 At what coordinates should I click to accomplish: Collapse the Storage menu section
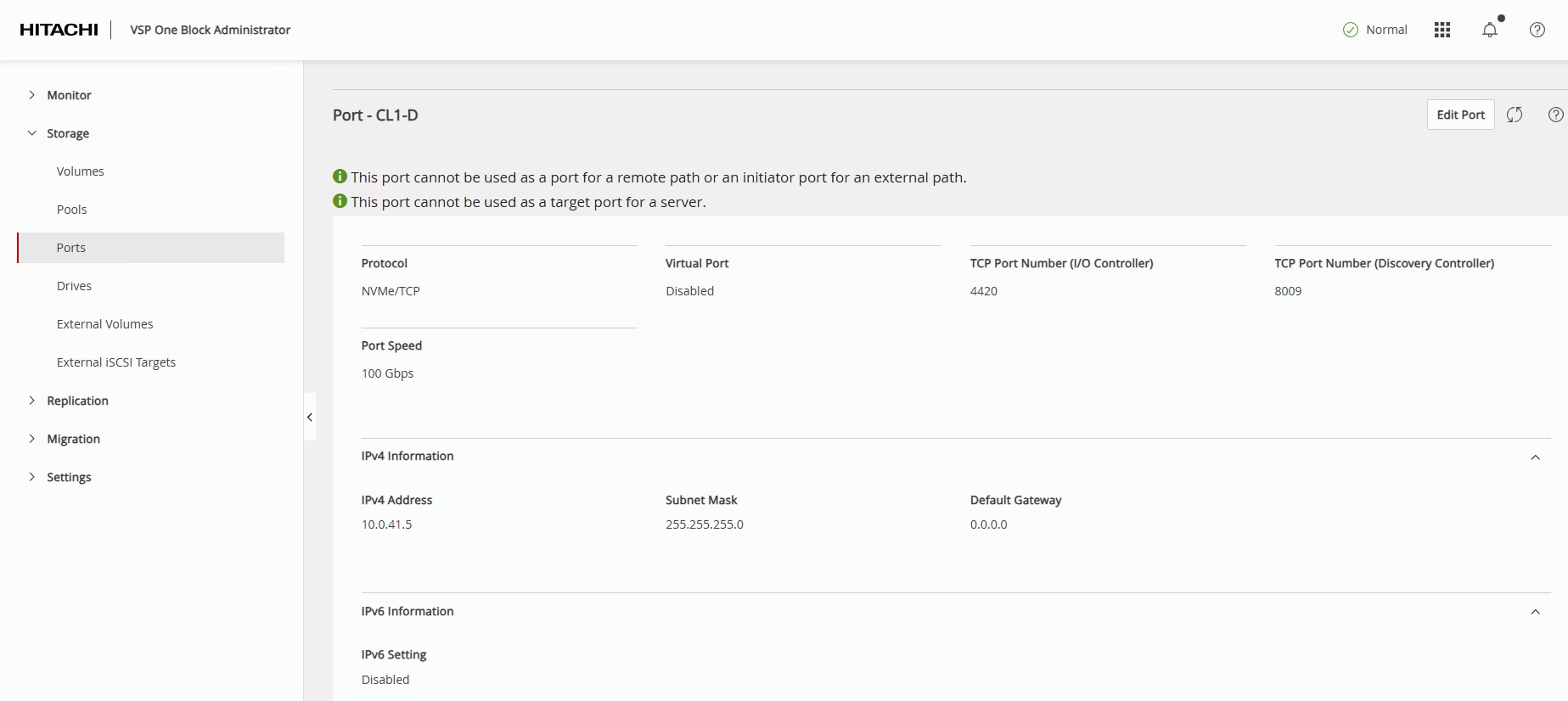(32, 133)
